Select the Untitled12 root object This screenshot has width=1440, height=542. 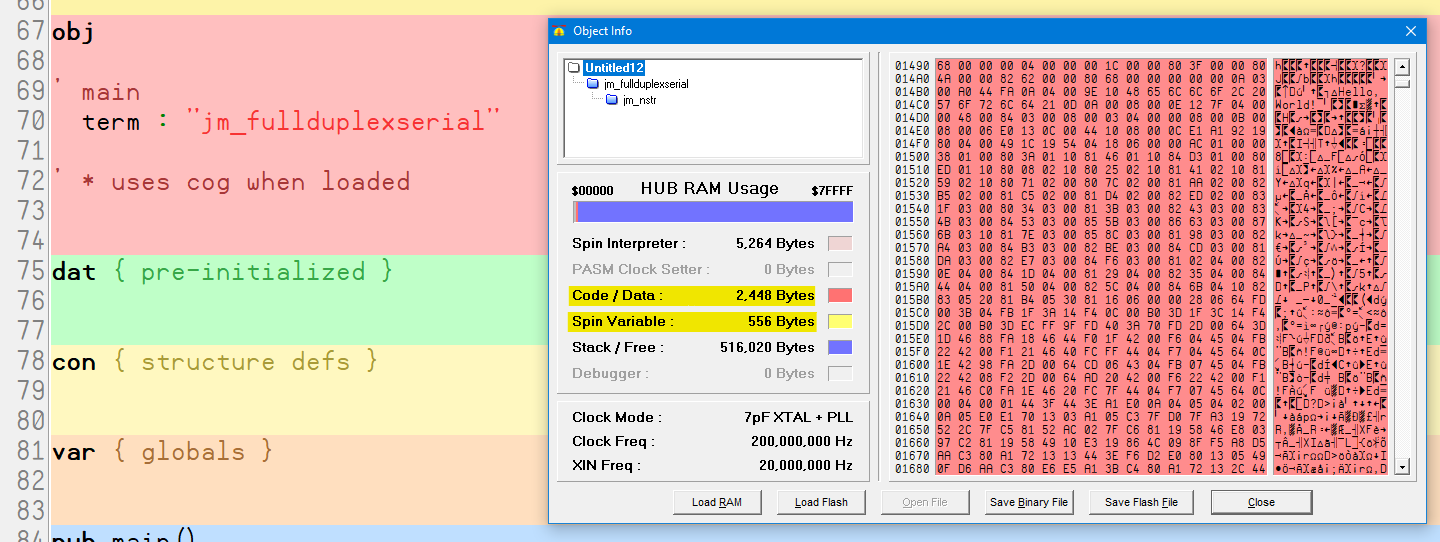pos(614,68)
